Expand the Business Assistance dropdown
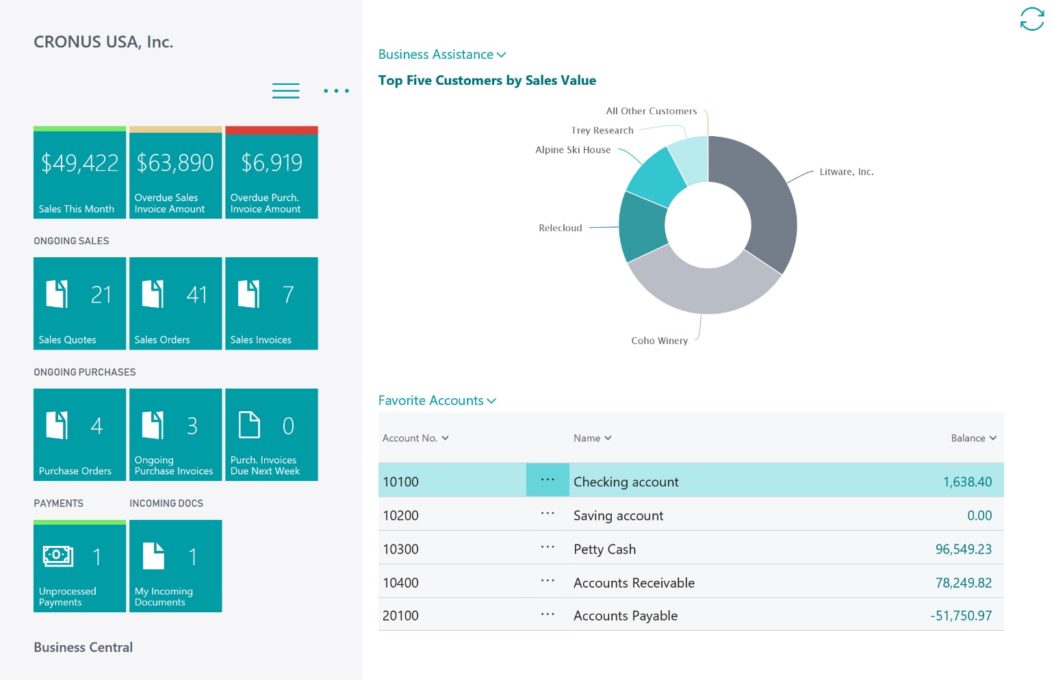Screen dimensions: 1054x680 pyautogui.click(x=442, y=54)
